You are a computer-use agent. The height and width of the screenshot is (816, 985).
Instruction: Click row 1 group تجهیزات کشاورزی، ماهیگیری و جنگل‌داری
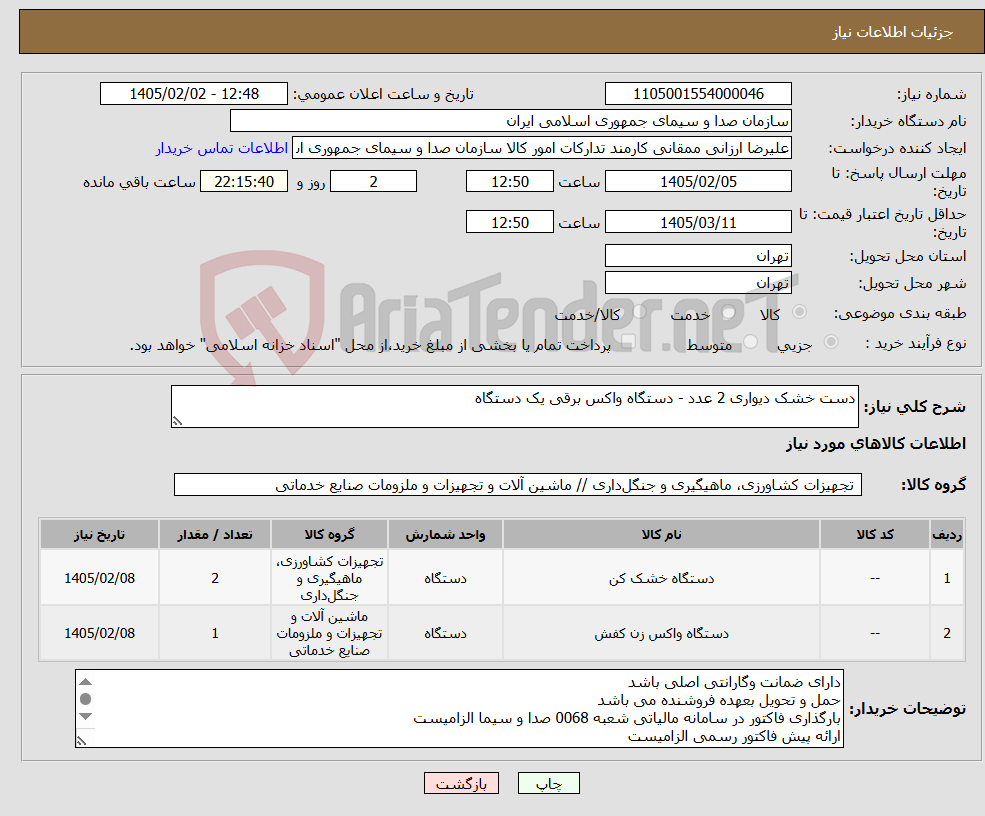coord(329,578)
